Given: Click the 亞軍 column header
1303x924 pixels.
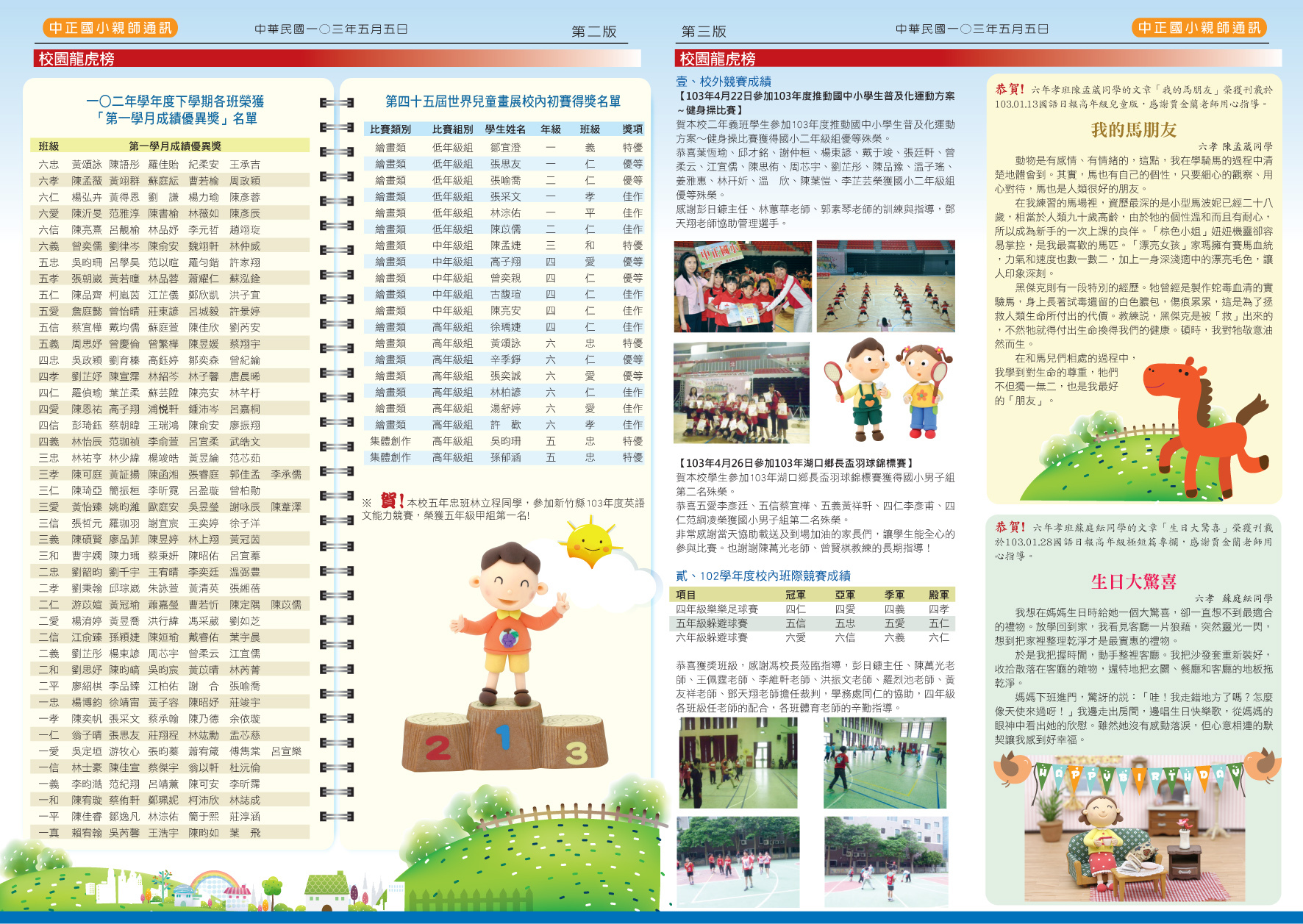Looking at the screenshot, I should click(x=845, y=595).
